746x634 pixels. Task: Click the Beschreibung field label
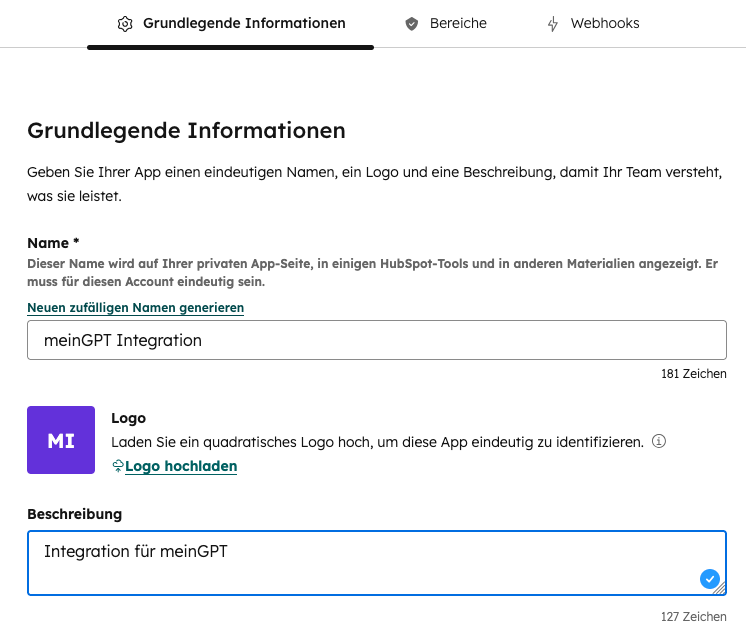(x=75, y=514)
